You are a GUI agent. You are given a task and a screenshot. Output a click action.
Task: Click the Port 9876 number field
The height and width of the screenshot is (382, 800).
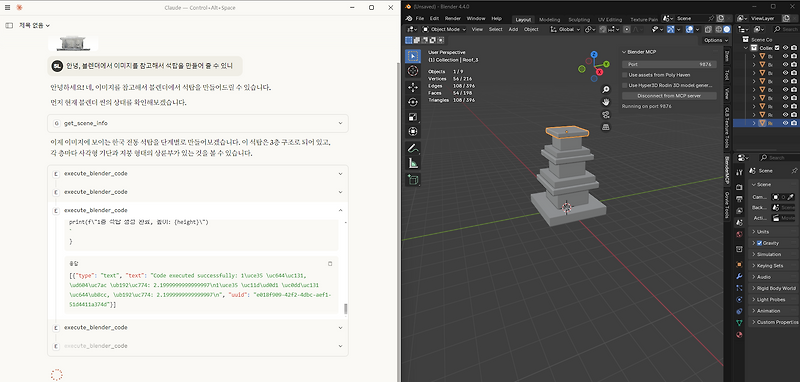(x=669, y=64)
